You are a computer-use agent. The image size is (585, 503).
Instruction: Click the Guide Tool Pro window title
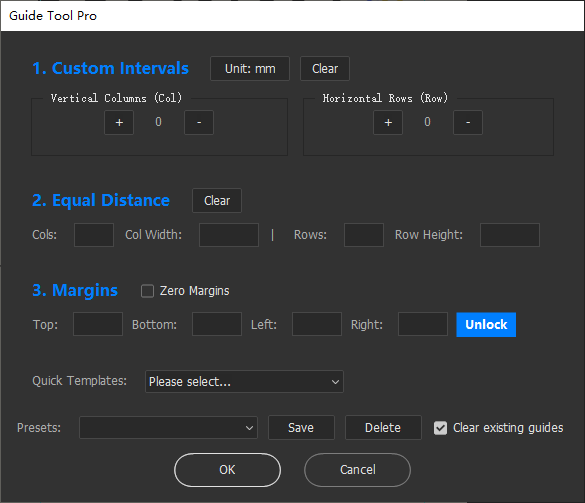(x=53, y=16)
